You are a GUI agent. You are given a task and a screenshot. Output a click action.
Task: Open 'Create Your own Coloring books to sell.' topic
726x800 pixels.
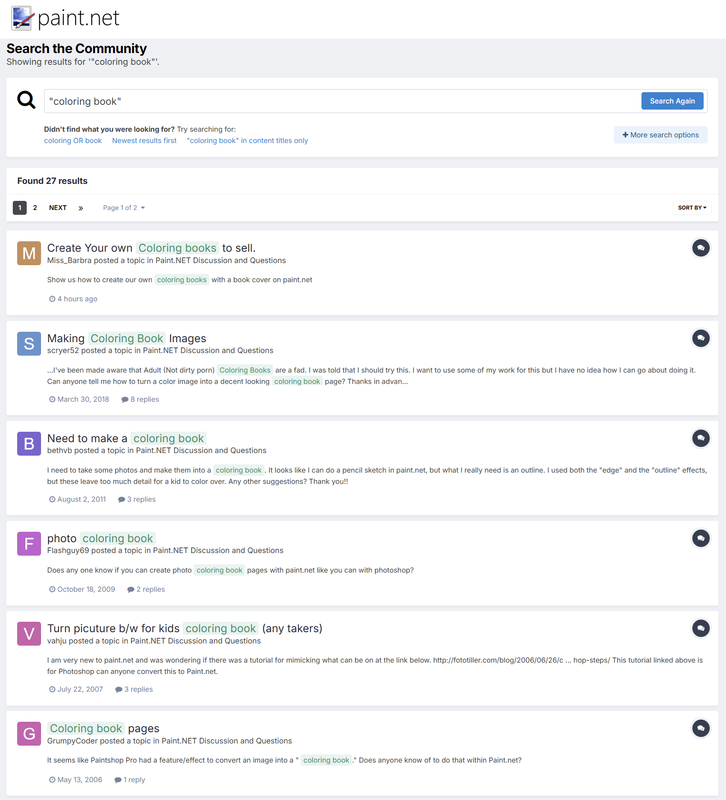click(151, 248)
